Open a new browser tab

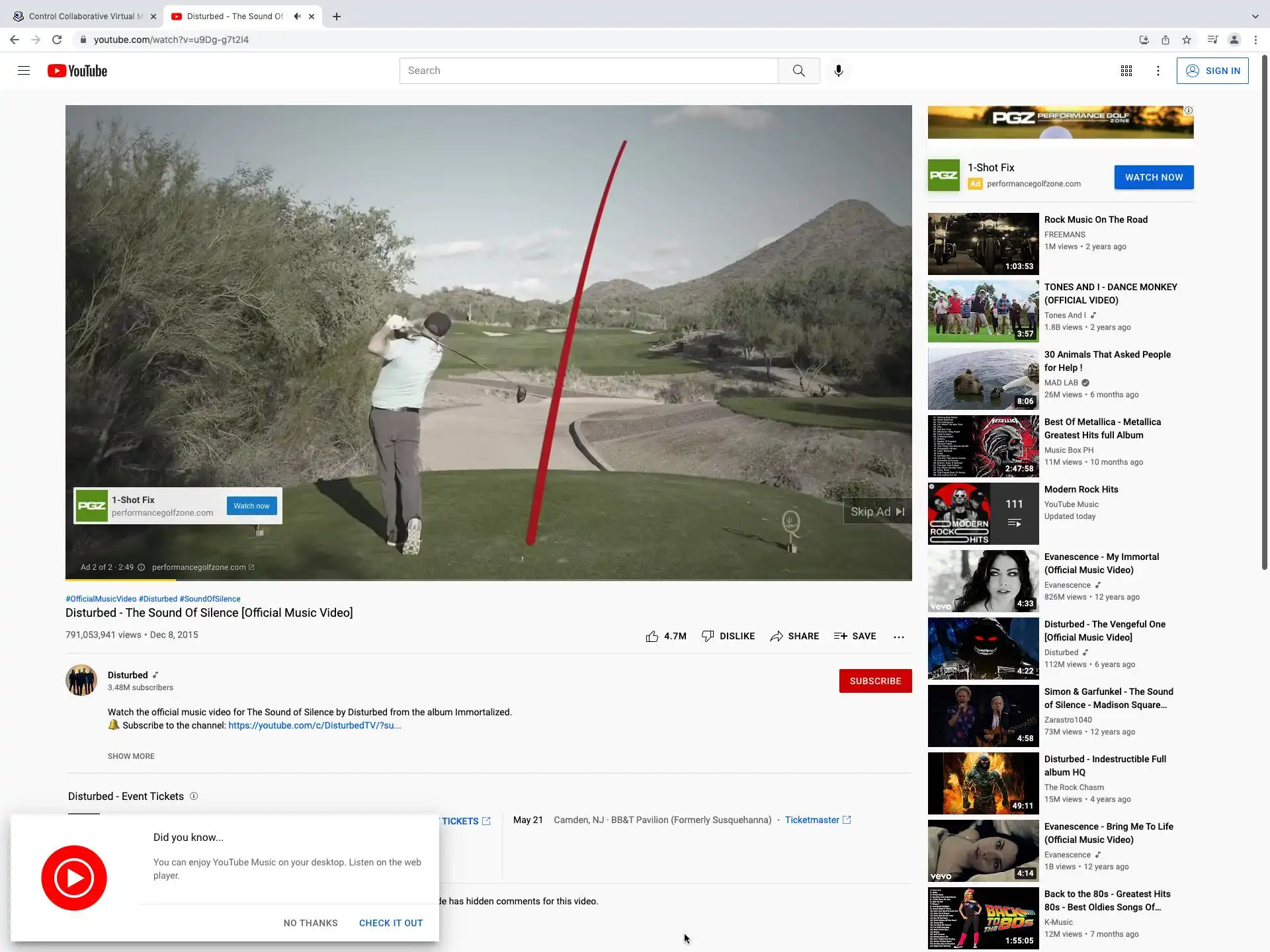pyautogui.click(x=337, y=17)
